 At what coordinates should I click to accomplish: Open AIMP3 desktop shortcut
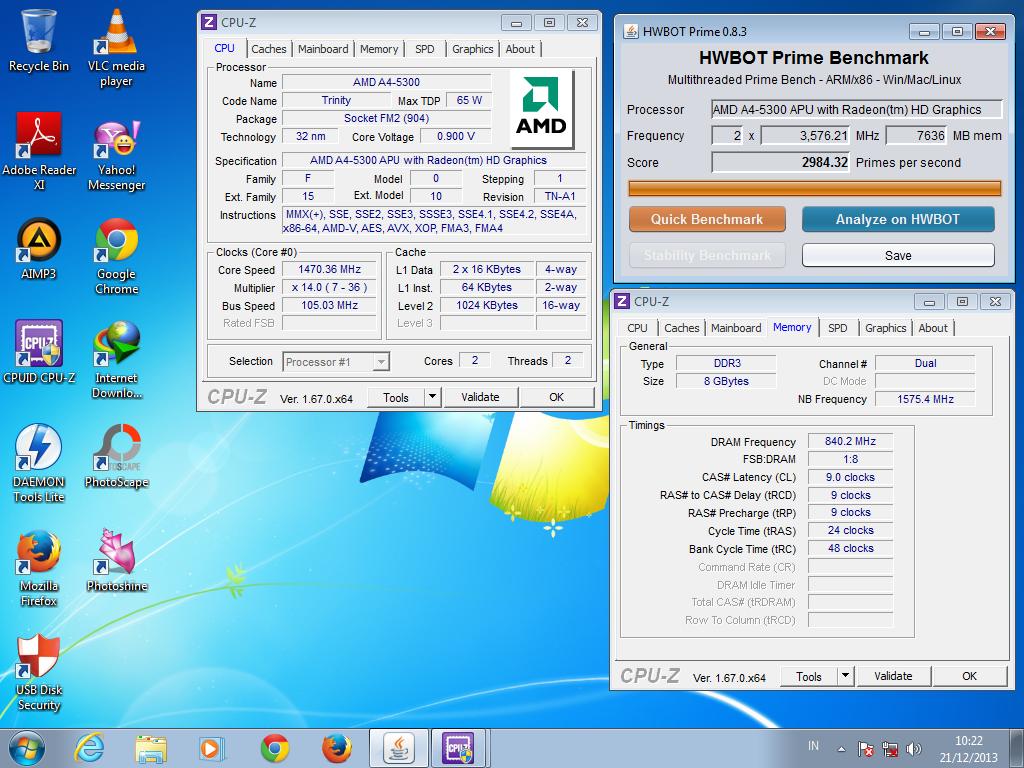39,248
